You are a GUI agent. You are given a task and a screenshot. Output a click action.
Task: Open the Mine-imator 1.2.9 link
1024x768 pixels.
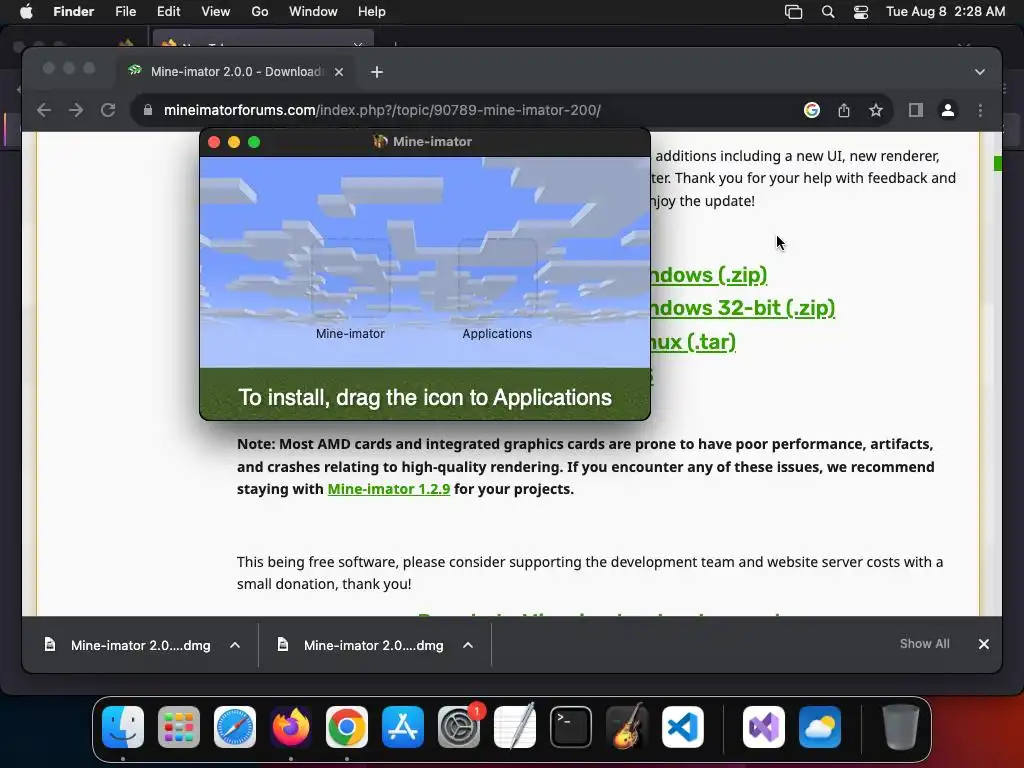389,489
